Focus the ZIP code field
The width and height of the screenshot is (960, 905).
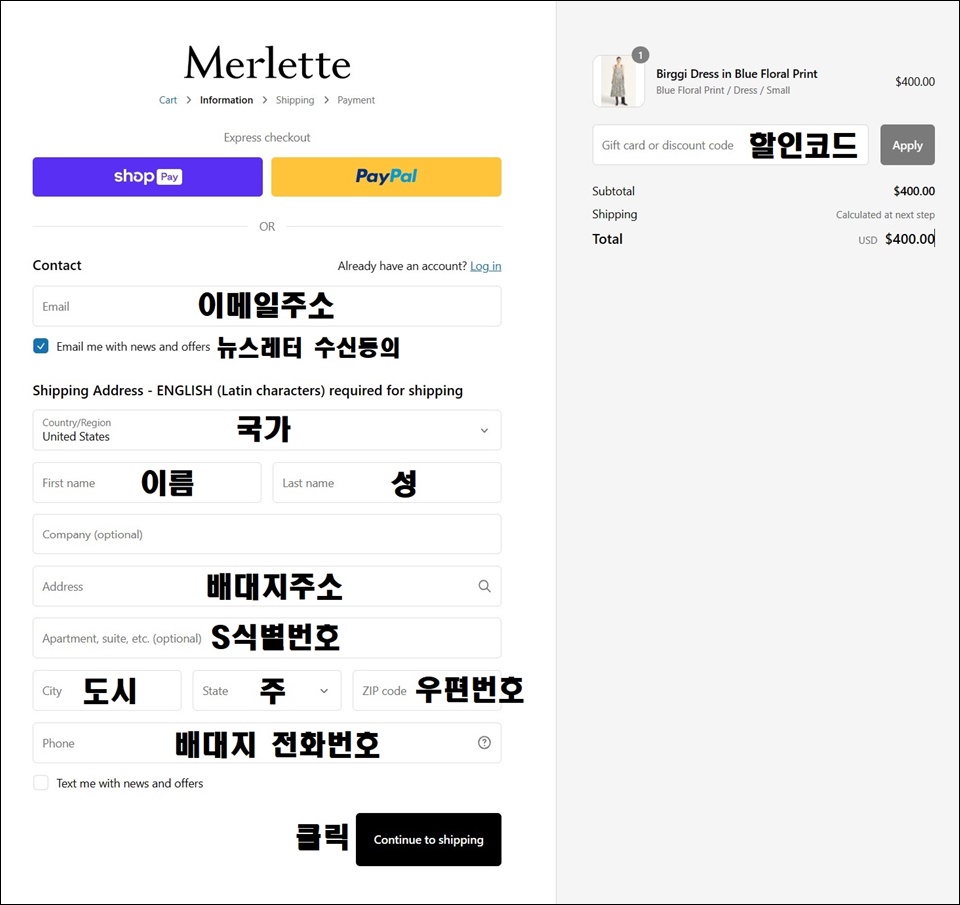[x=427, y=691]
